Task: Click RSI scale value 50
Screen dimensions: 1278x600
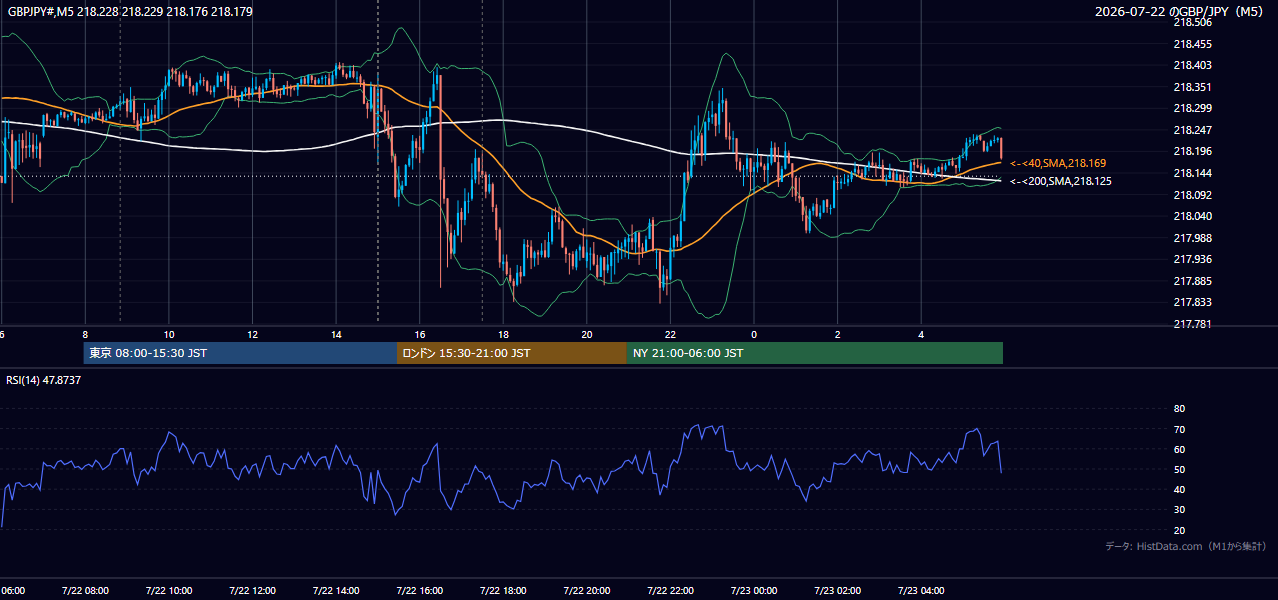Action: click(x=1179, y=469)
